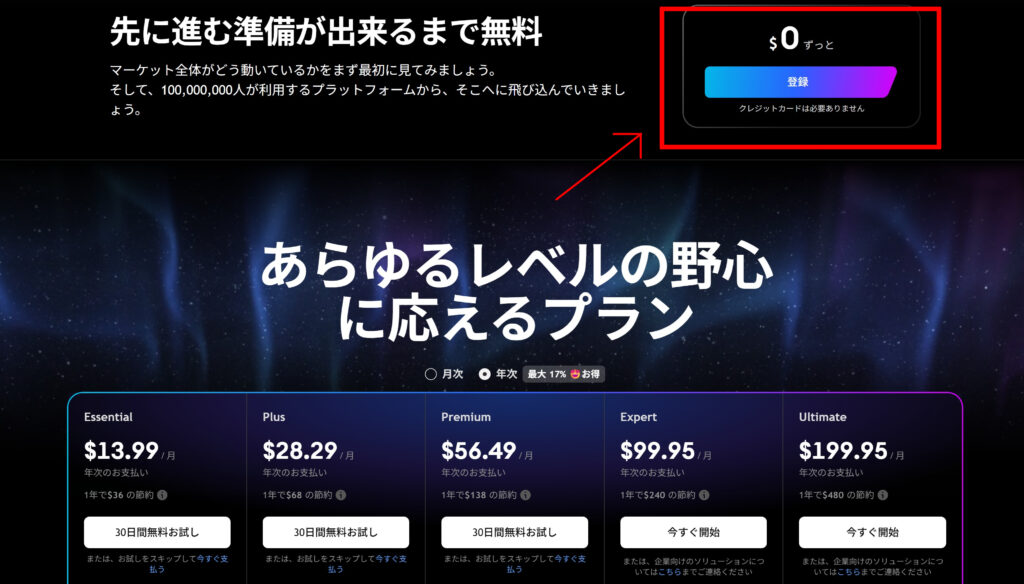The width and height of the screenshot is (1024, 584).
Task: Start Premium 30日間無料お試し trial
Action: pyautogui.click(x=515, y=532)
